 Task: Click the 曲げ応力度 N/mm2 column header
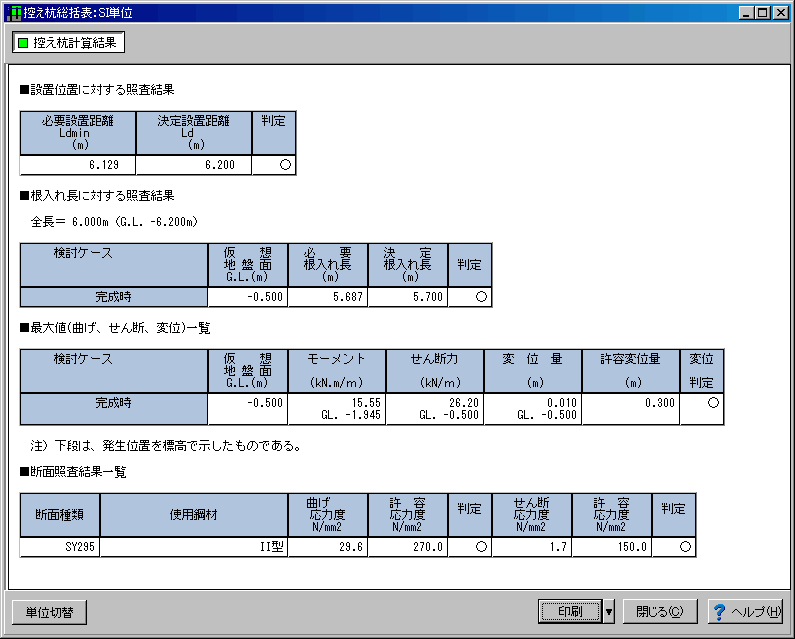point(328,515)
